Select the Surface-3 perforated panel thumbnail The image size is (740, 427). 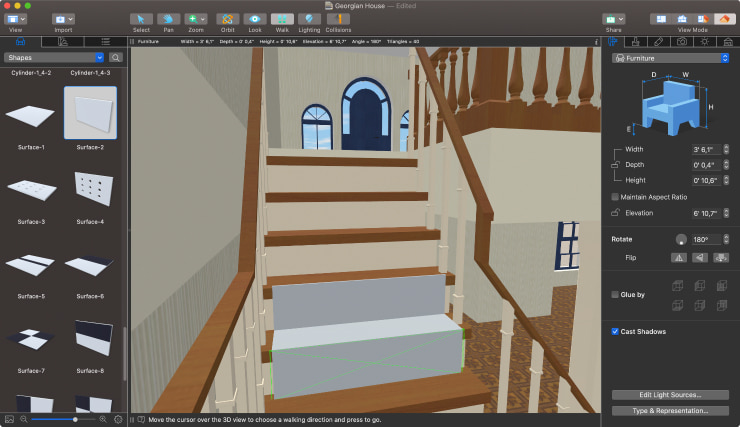point(31,190)
